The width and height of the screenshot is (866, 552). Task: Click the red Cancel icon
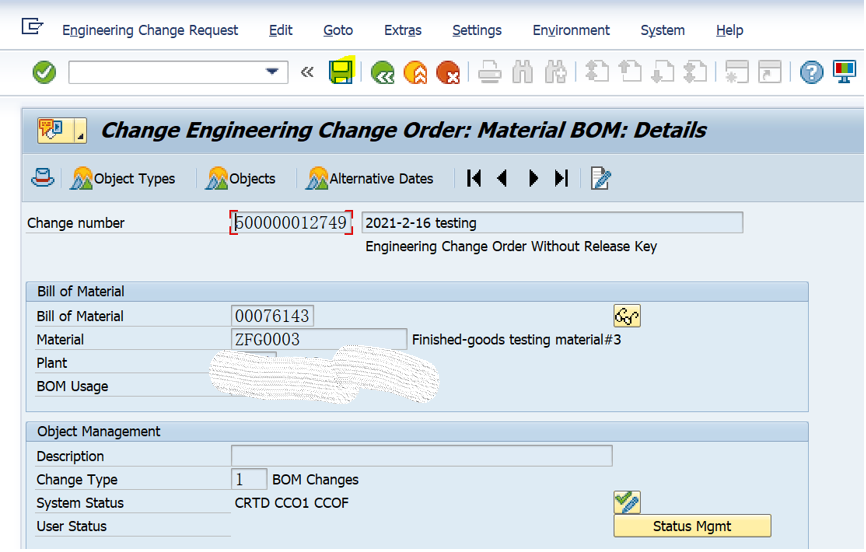point(448,72)
